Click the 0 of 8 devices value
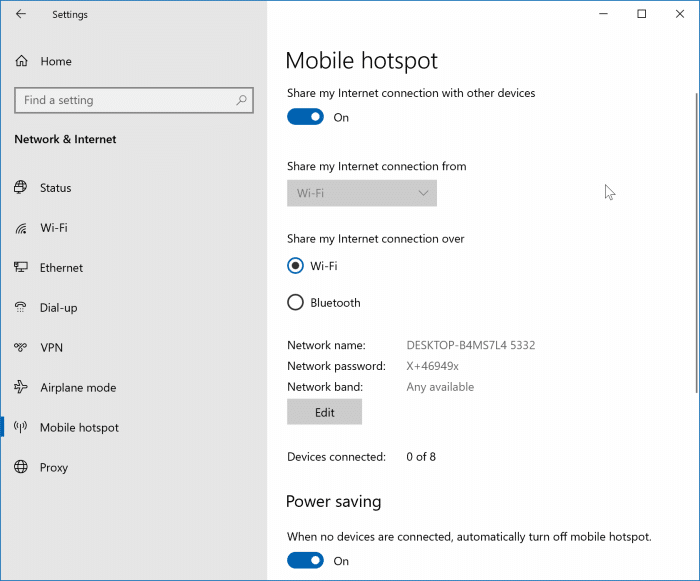 click(421, 457)
